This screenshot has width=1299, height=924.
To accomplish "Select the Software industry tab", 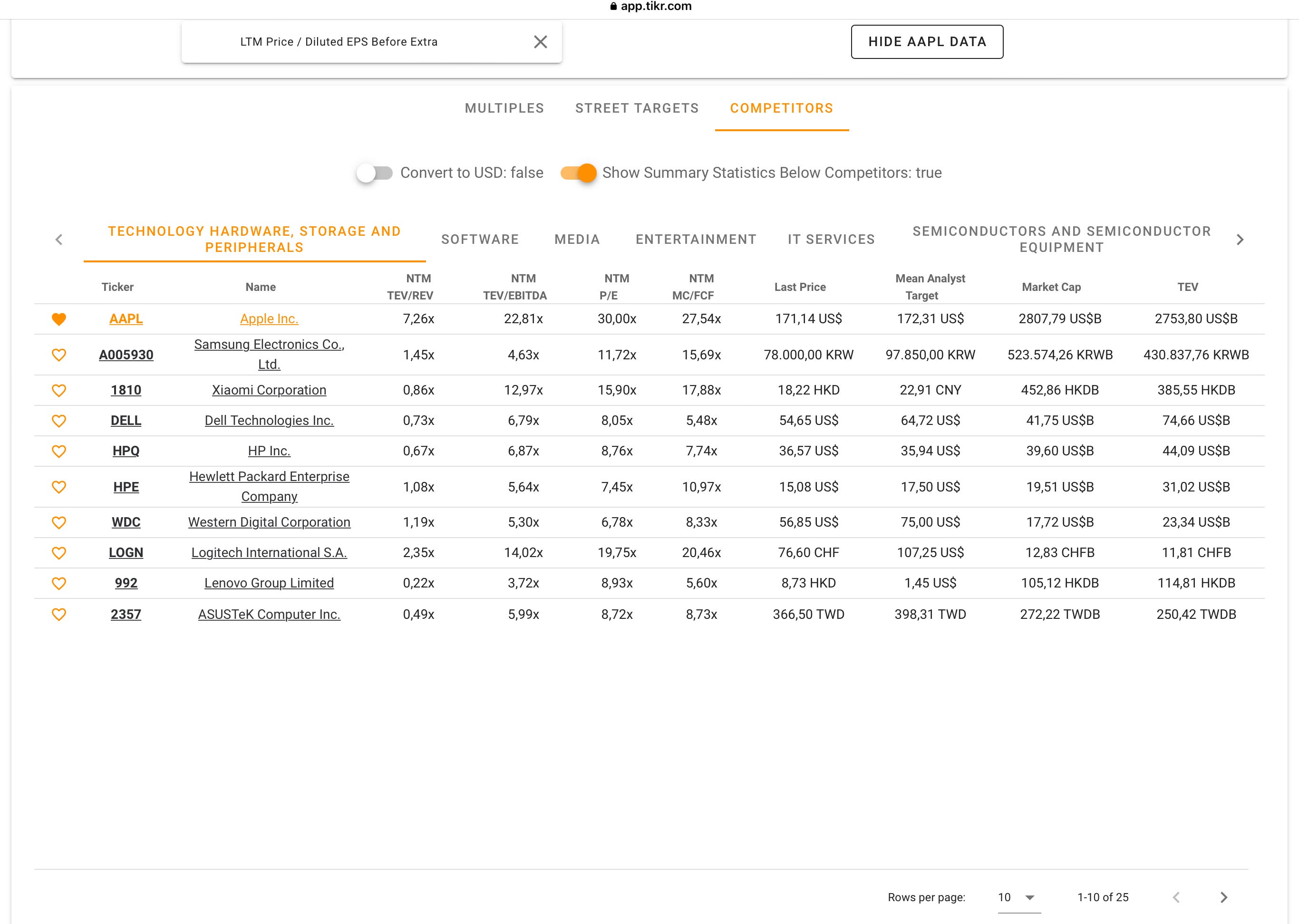I will click(480, 240).
